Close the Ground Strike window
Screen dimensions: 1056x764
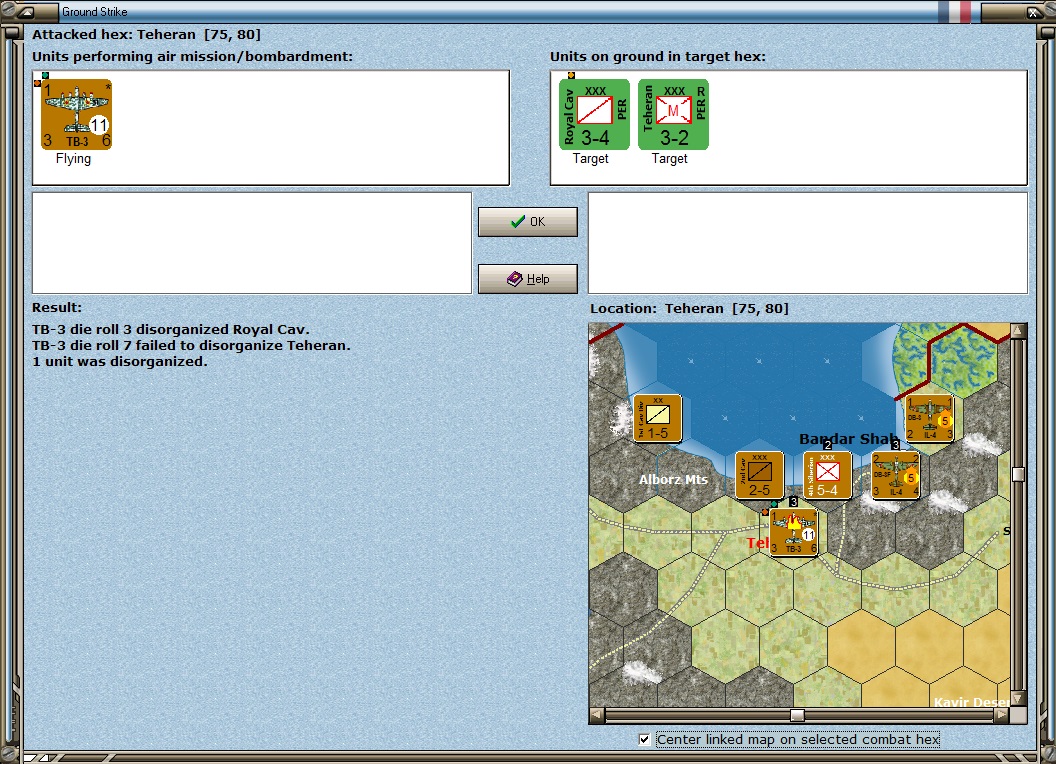pos(1033,11)
